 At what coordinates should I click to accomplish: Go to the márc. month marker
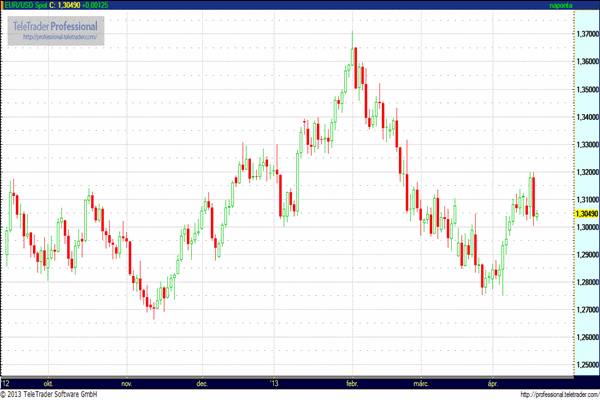(420, 383)
